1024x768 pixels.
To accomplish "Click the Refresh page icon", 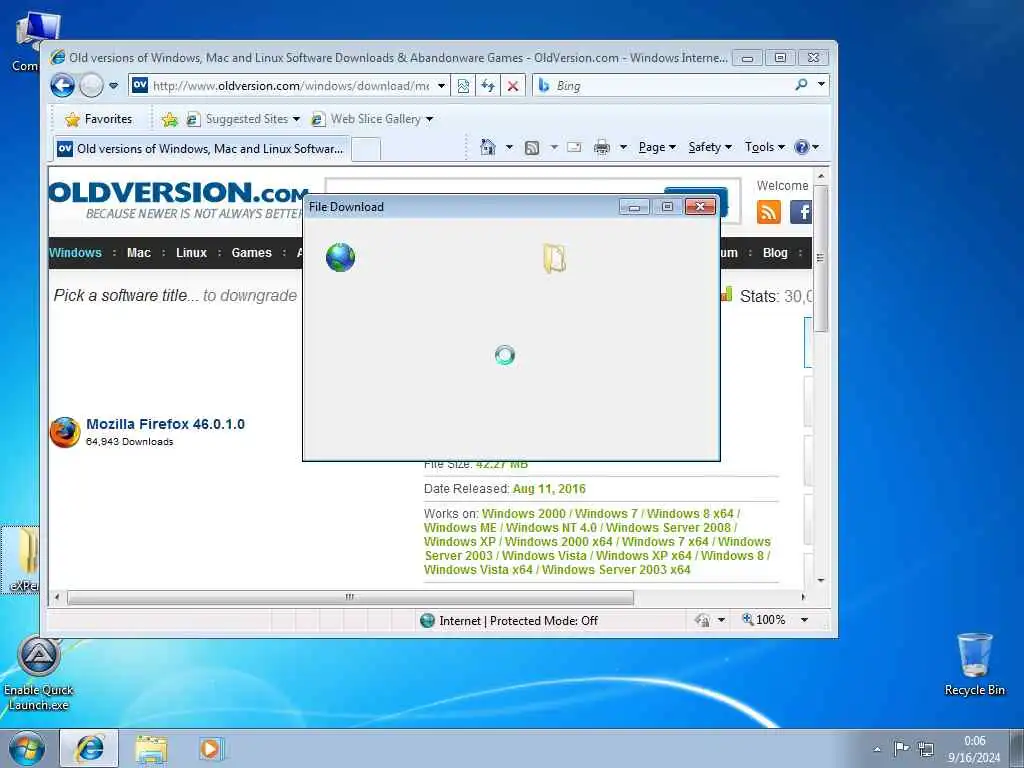I will [x=488, y=86].
